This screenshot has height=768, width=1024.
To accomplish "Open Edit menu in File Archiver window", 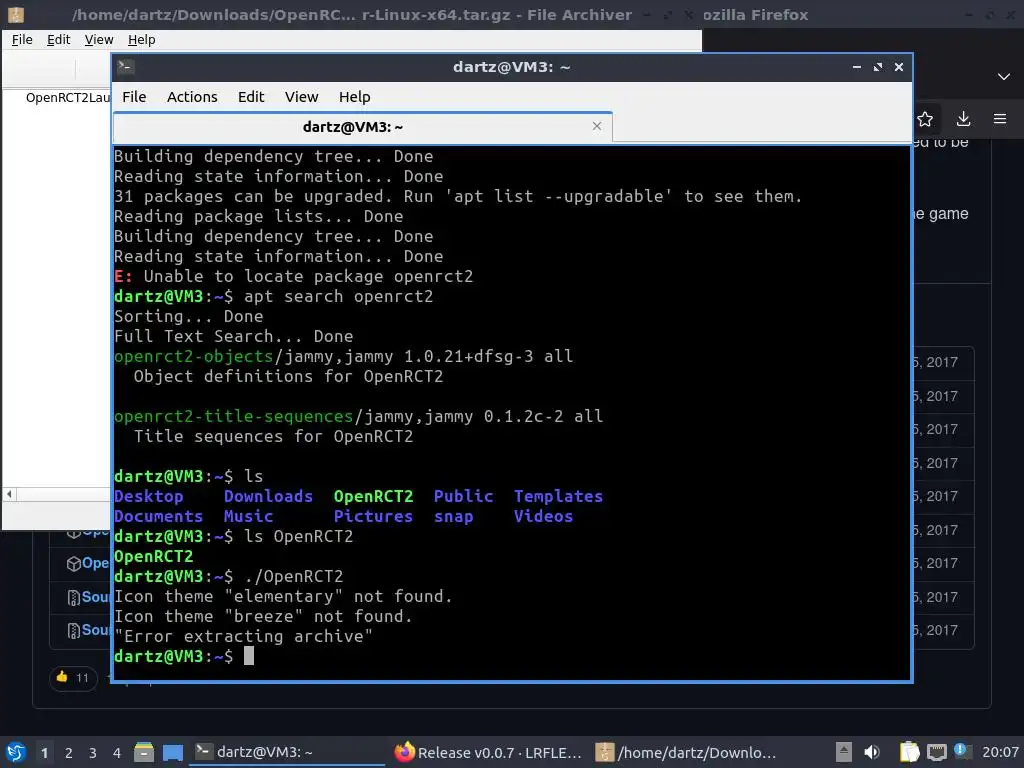I will pos(58,40).
